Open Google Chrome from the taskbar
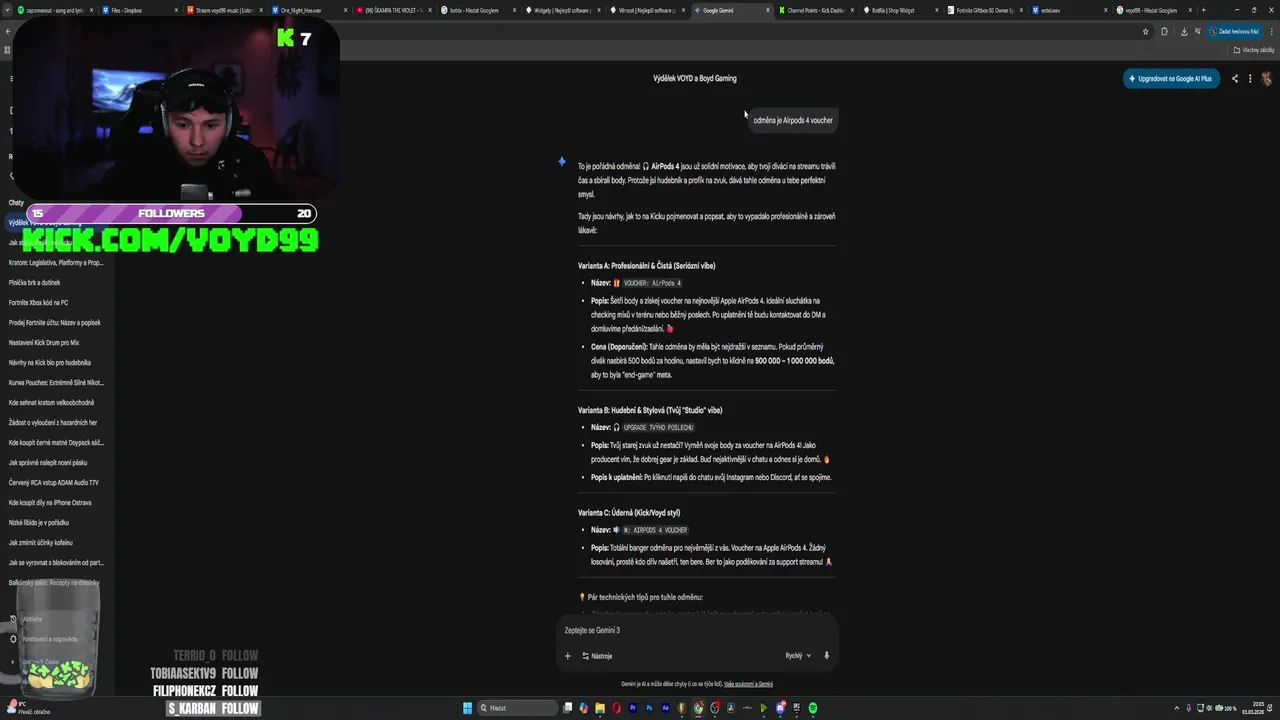This screenshot has height=720, width=1280. 698,708
